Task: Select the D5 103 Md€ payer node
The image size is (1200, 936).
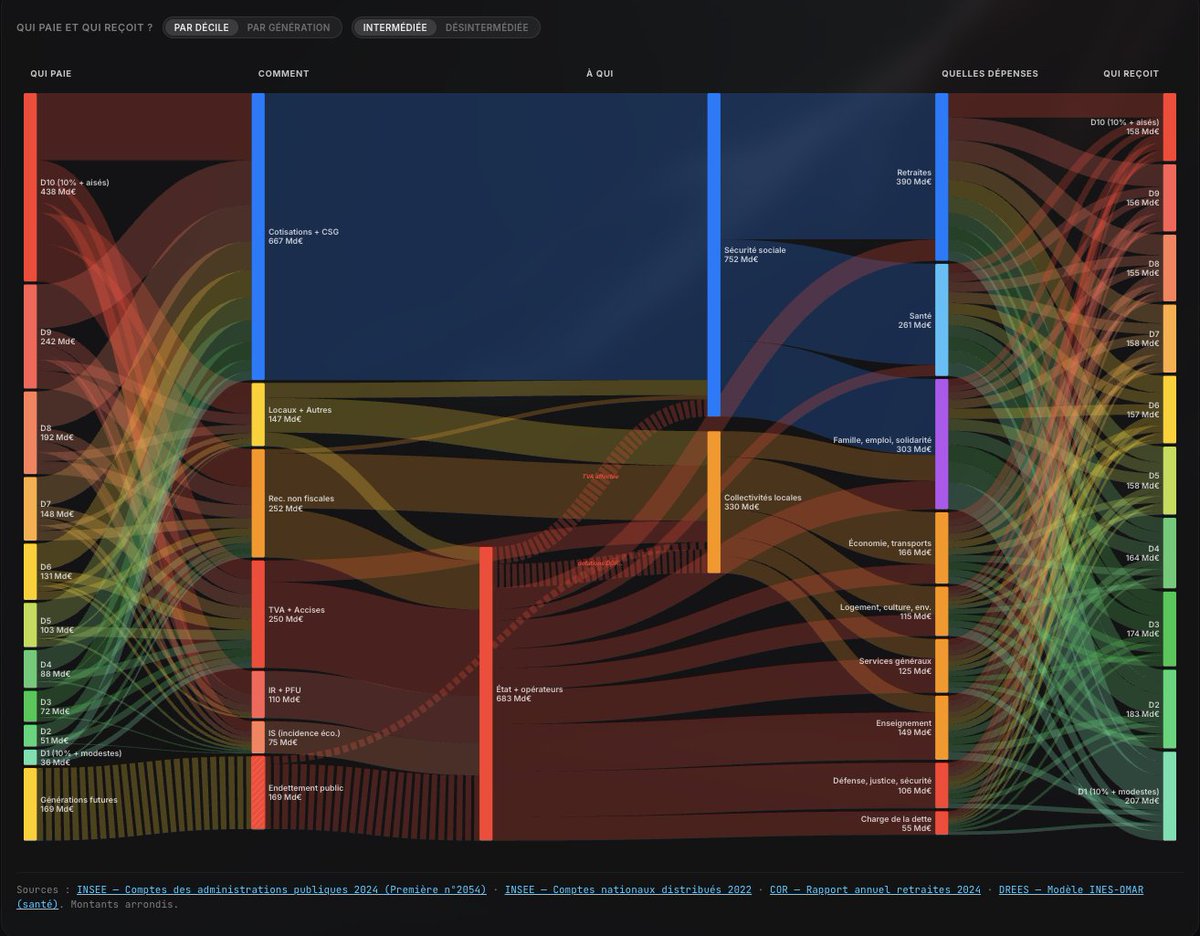Action: (x=30, y=625)
